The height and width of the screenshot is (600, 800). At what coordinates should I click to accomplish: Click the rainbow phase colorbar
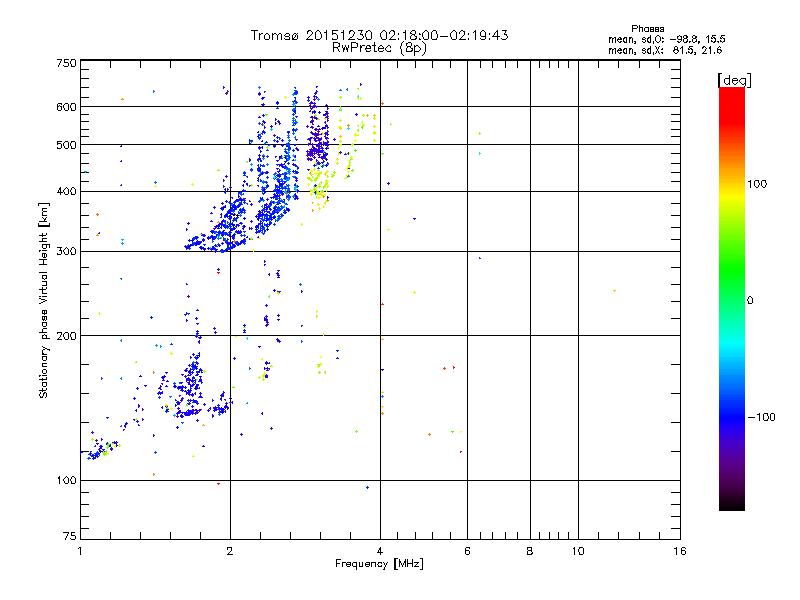point(732,298)
